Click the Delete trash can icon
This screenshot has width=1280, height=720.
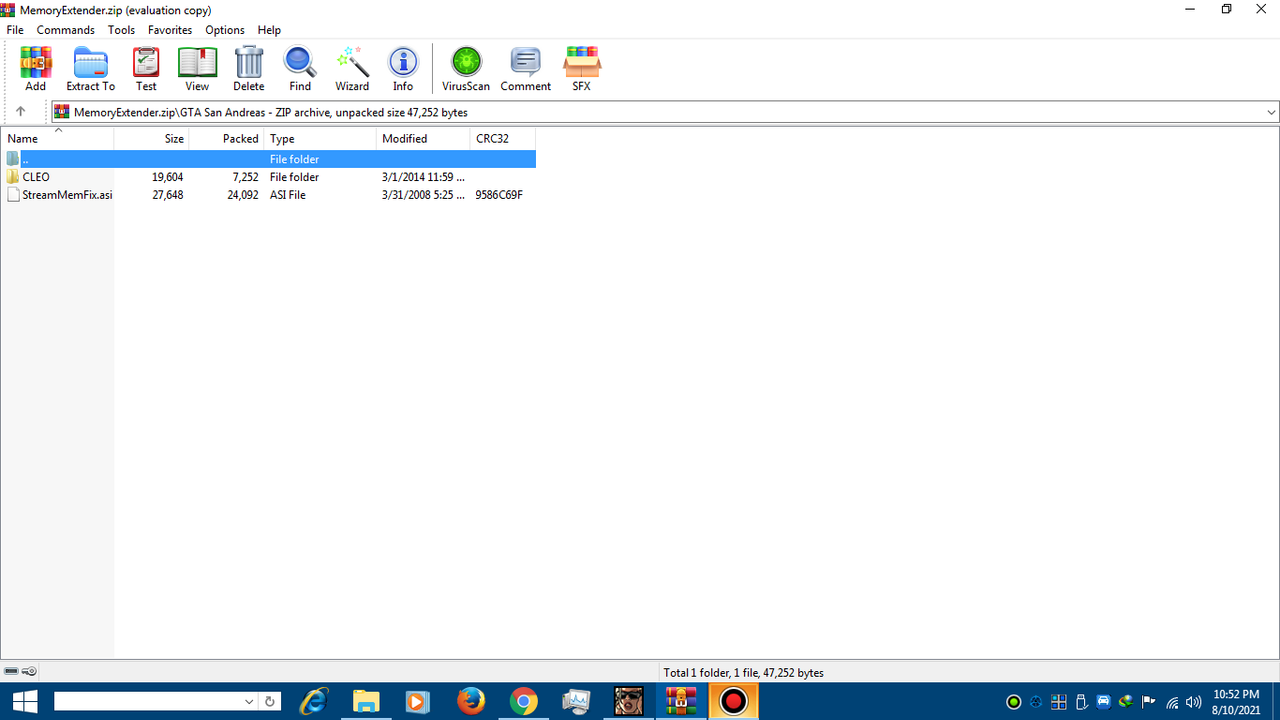pyautogui.click(x=249, y=68)
